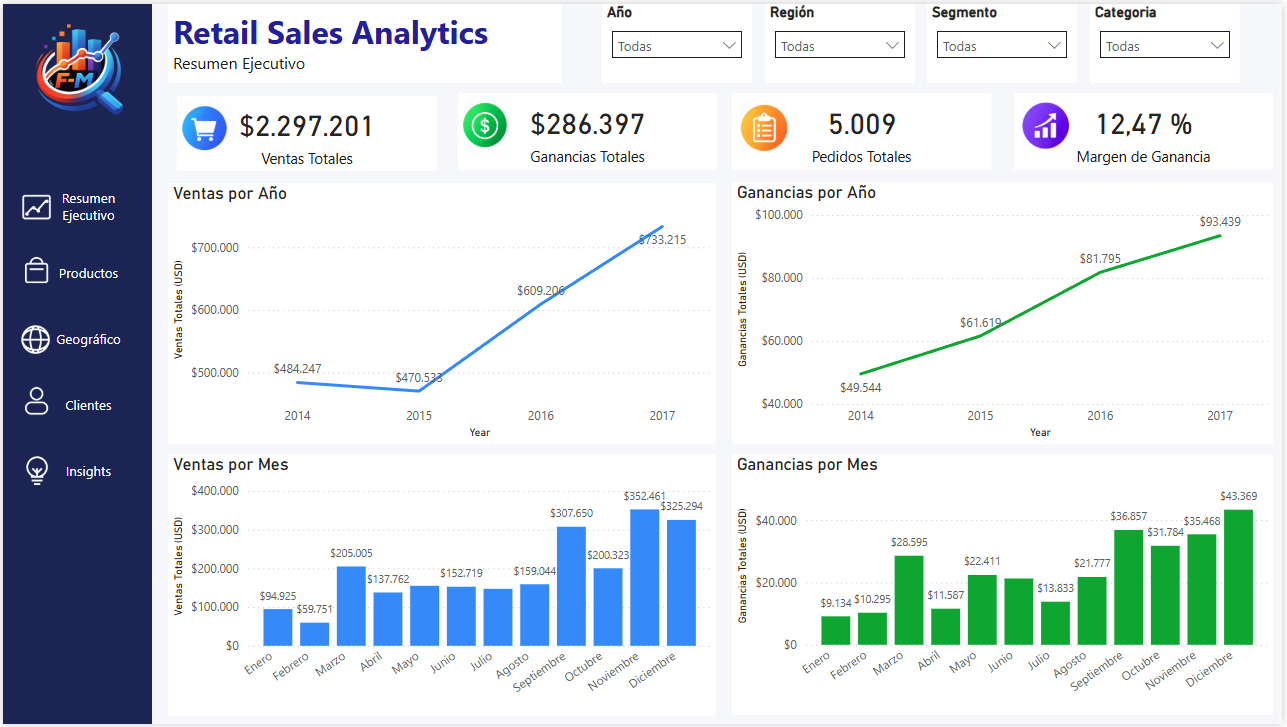Viewport: 1287px width, 727px height.
Task: Select the Noviembre profit bar $35.468
Action: point(1202,589)
